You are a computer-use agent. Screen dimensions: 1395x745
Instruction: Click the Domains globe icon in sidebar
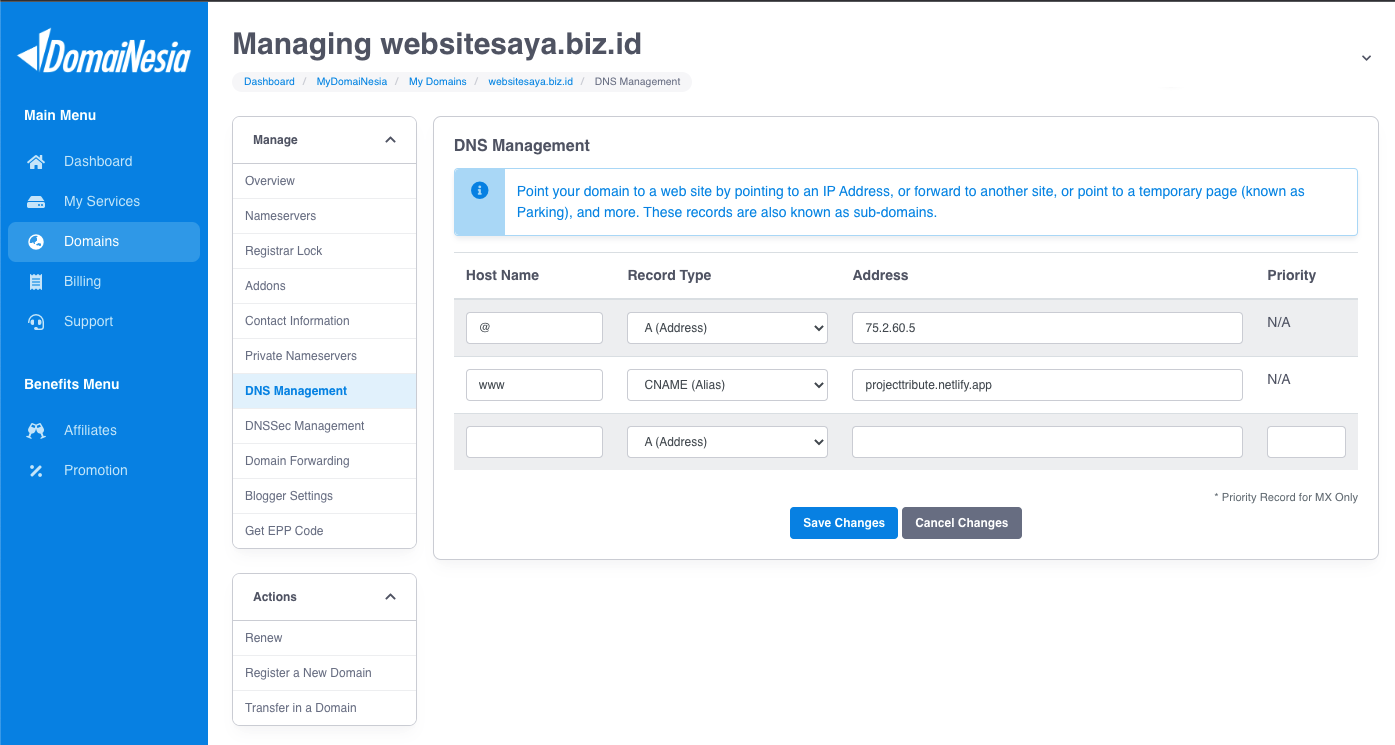(36, 241)
